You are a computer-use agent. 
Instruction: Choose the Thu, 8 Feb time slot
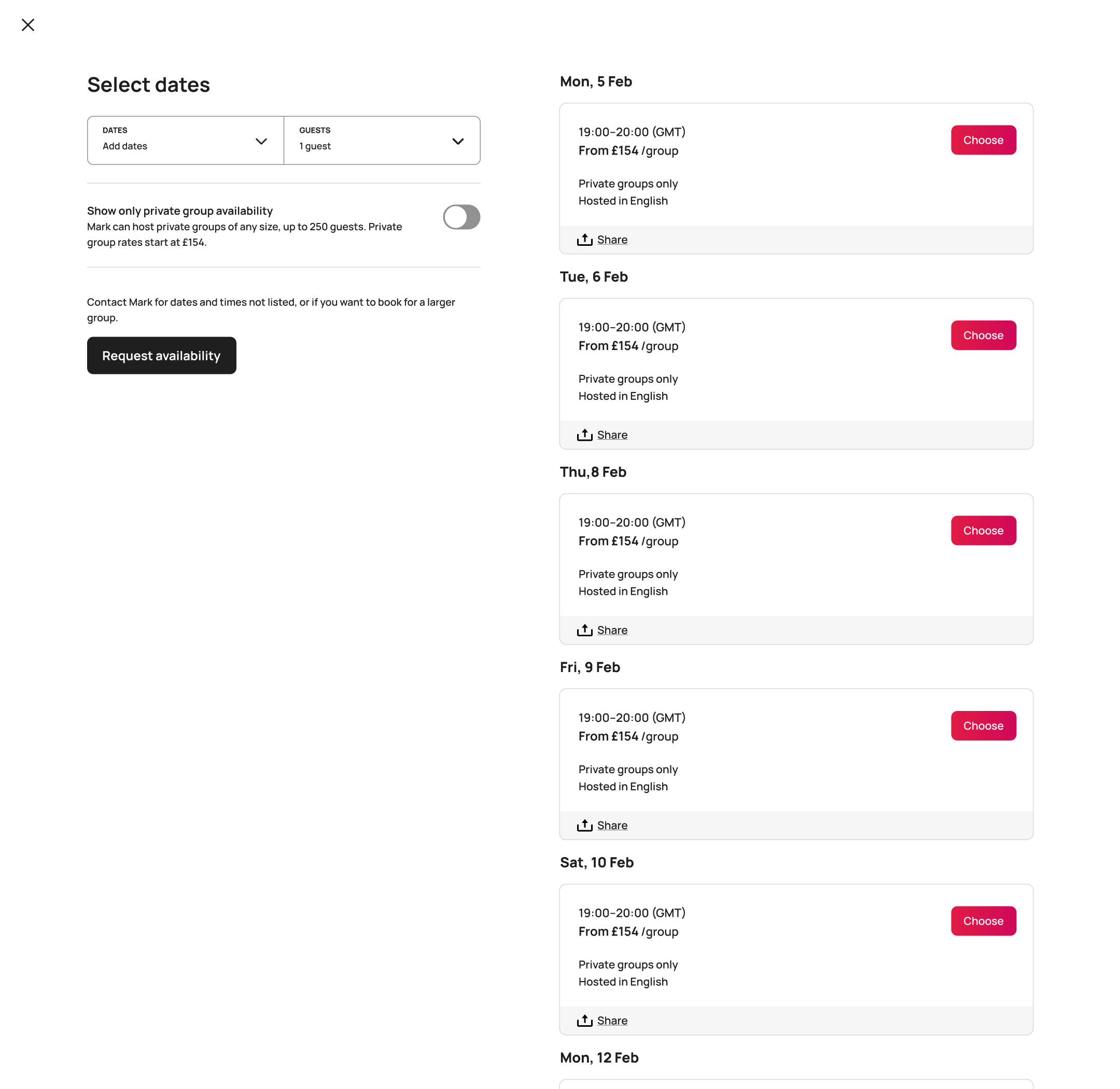point(983,530)
